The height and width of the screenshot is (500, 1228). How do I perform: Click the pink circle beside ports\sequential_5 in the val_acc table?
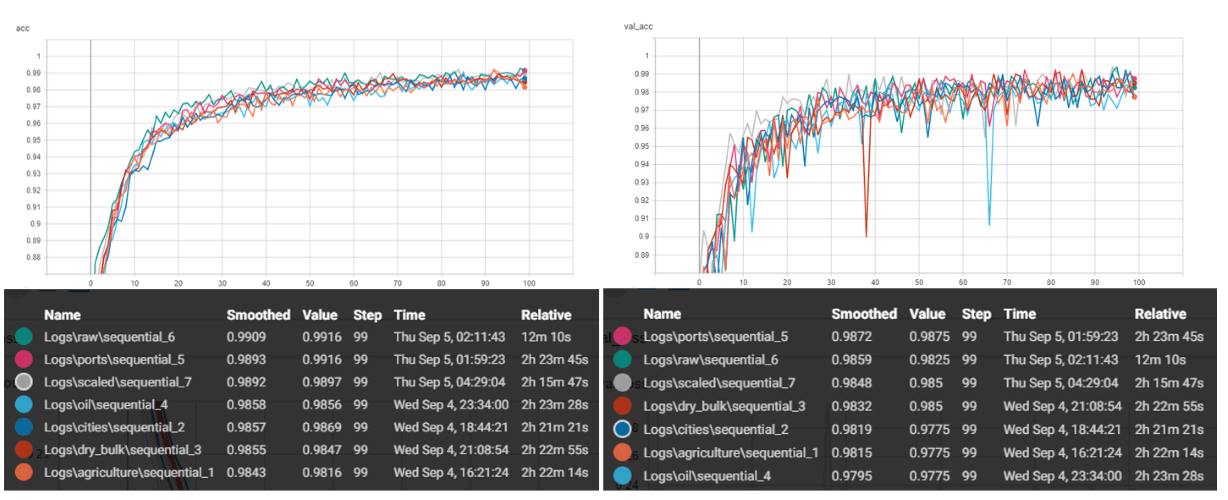(x=622, y=337)
